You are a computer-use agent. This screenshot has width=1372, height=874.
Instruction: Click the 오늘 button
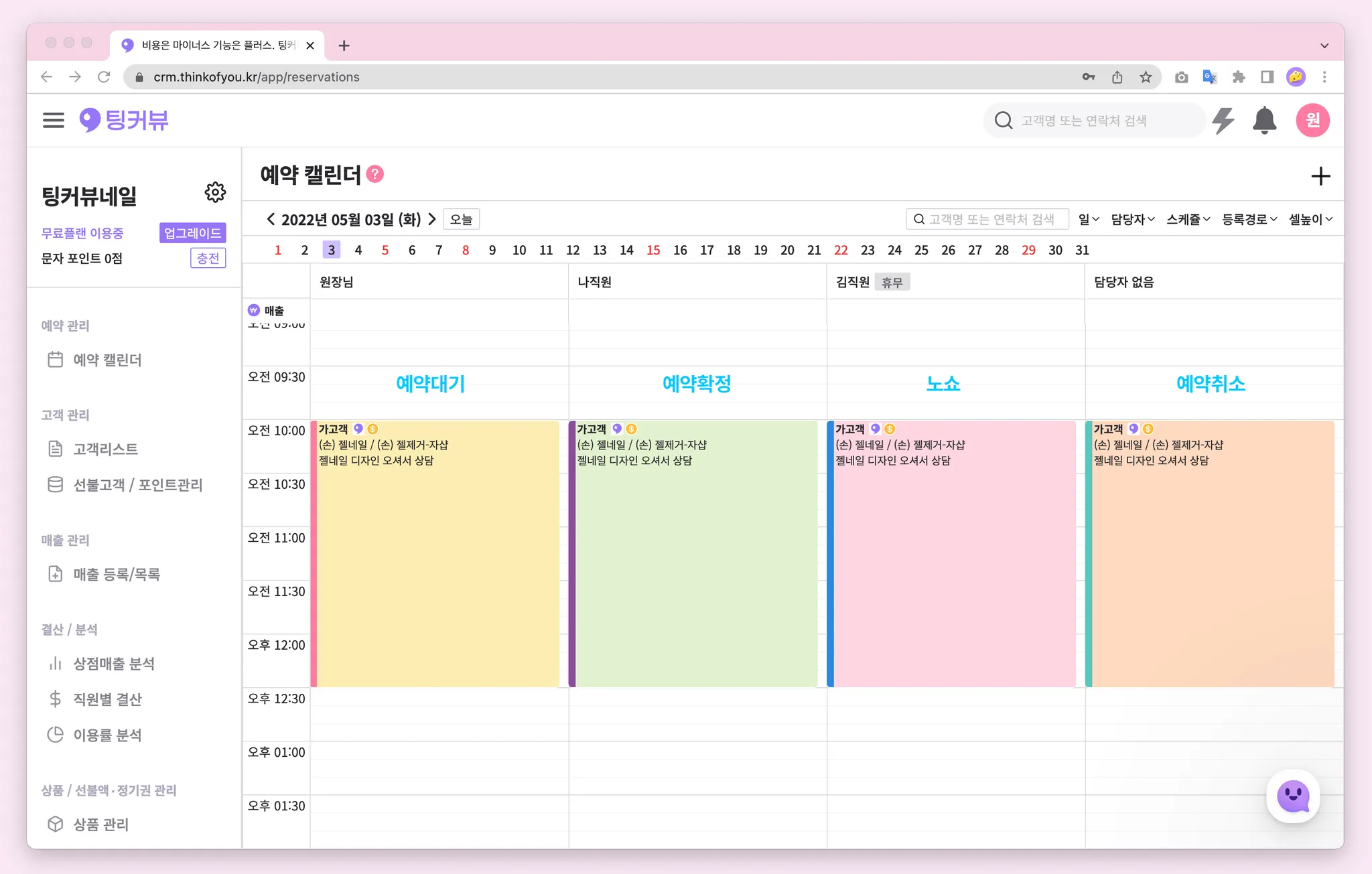point(461,219)
